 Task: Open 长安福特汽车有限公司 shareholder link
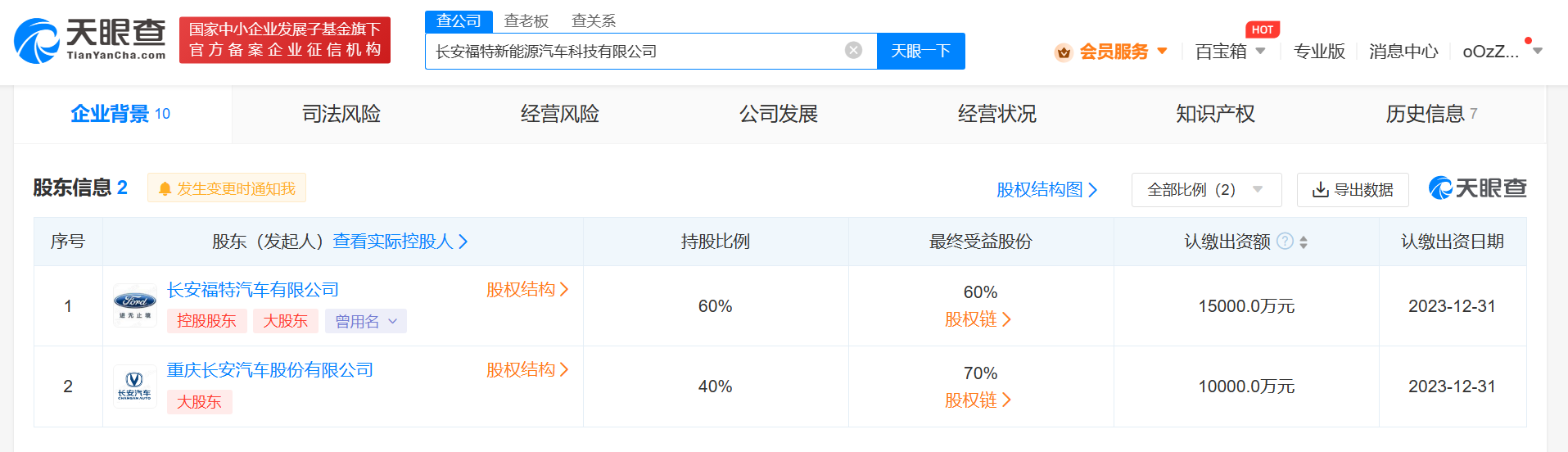(253, 290)
